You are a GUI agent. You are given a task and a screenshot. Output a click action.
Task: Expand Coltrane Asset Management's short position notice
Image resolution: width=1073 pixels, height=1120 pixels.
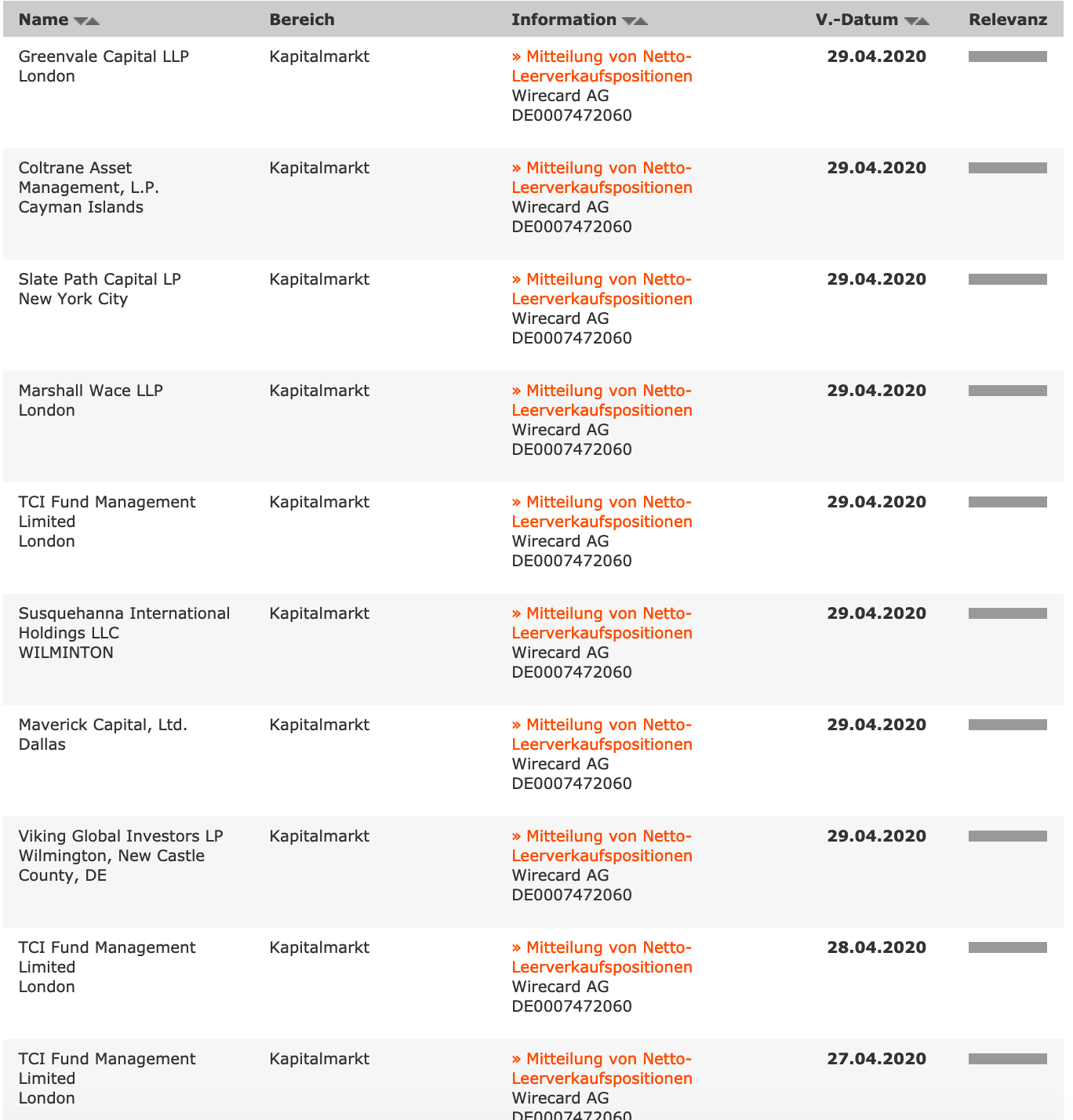coord(602,177)
